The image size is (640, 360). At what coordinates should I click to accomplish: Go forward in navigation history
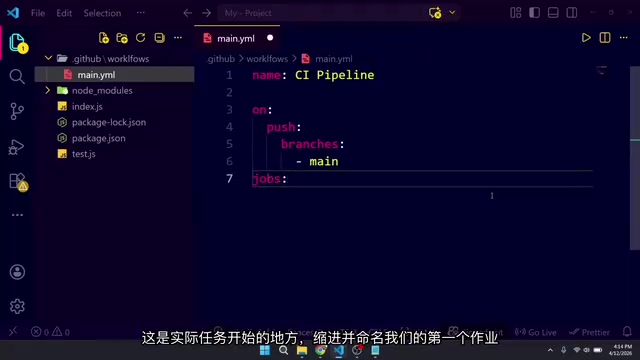click(x=206, y=13)
